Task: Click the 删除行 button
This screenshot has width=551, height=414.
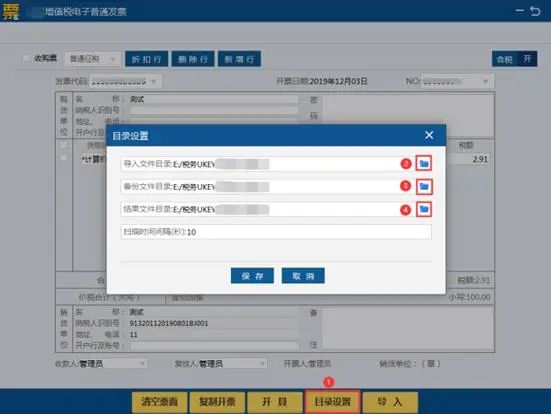Action: (193, 59)
